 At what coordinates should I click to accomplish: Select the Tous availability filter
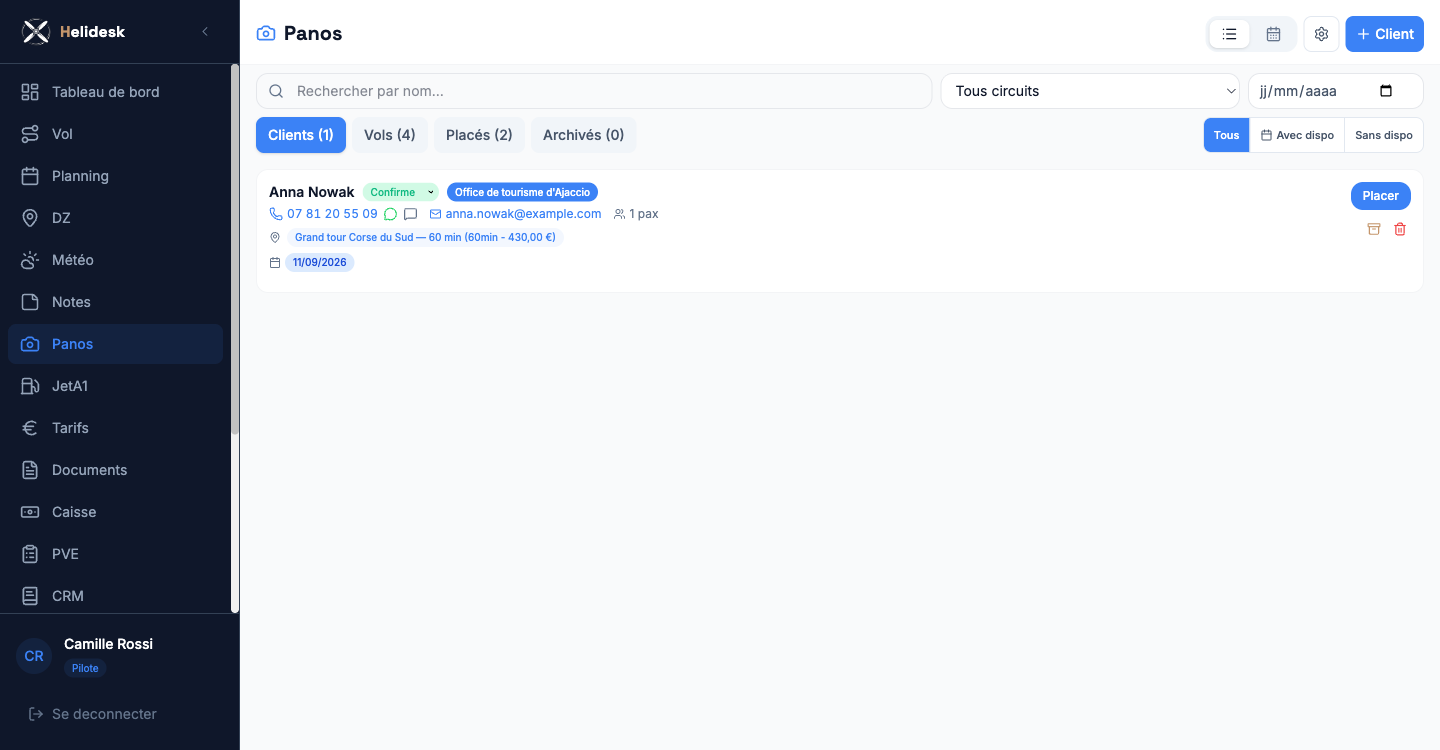point(1227,135)
